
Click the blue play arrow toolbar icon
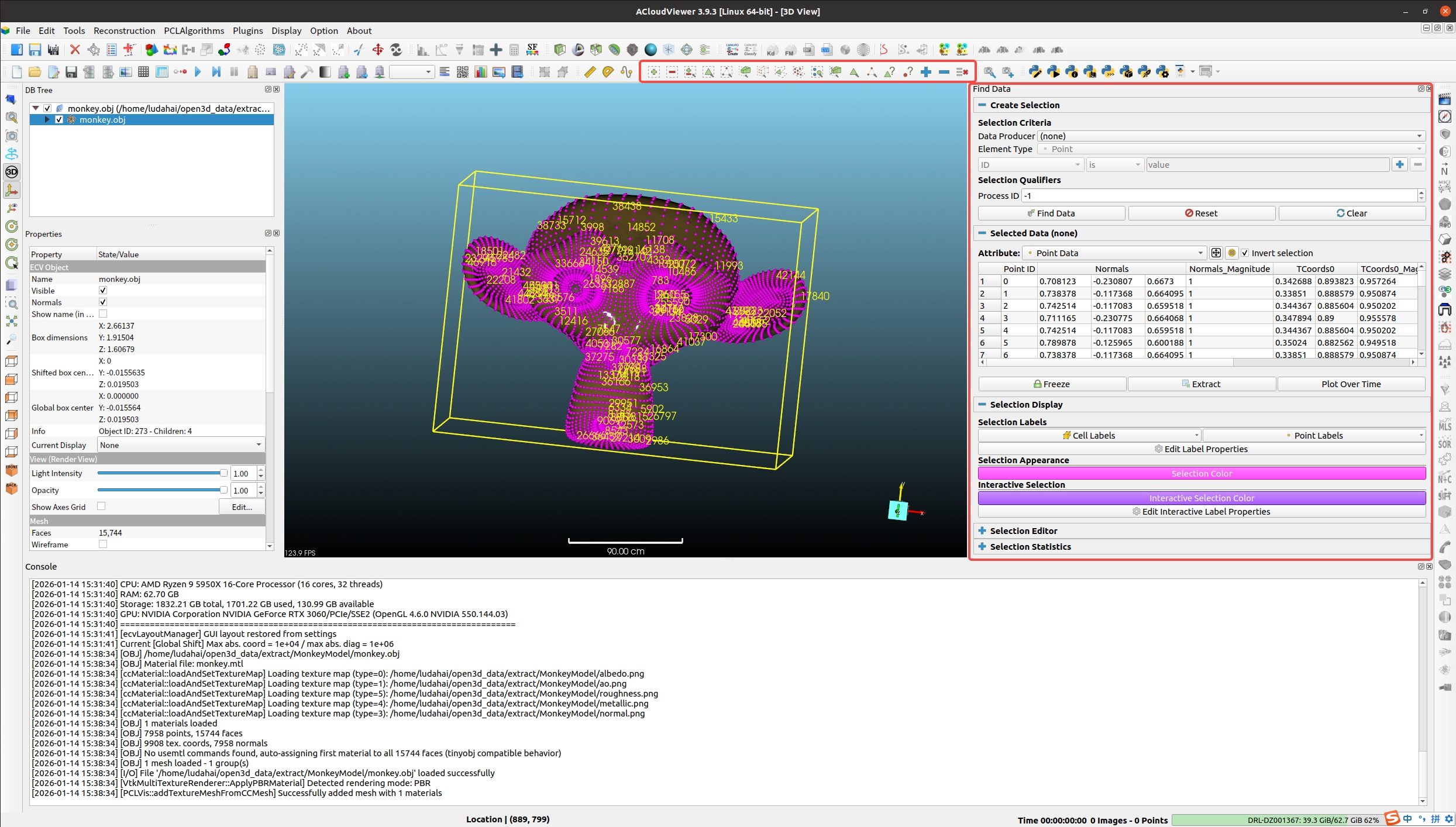(198, 72)
